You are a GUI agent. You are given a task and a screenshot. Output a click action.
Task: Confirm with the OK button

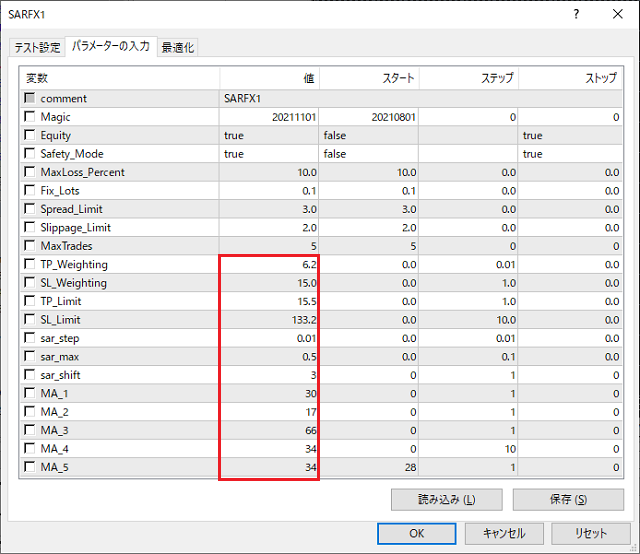tap(417, 534)
